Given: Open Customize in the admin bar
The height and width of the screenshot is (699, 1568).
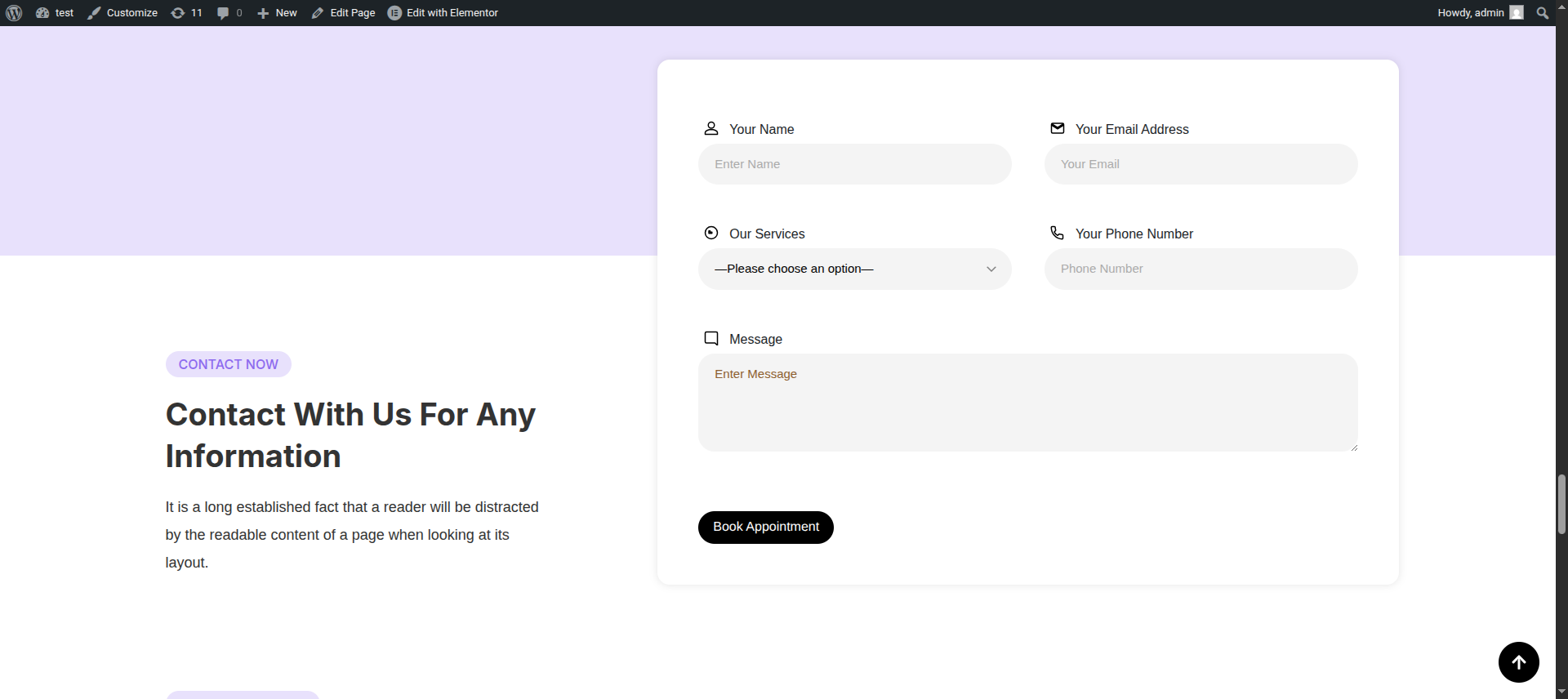Looking at the screenshot, I should 122,13.
